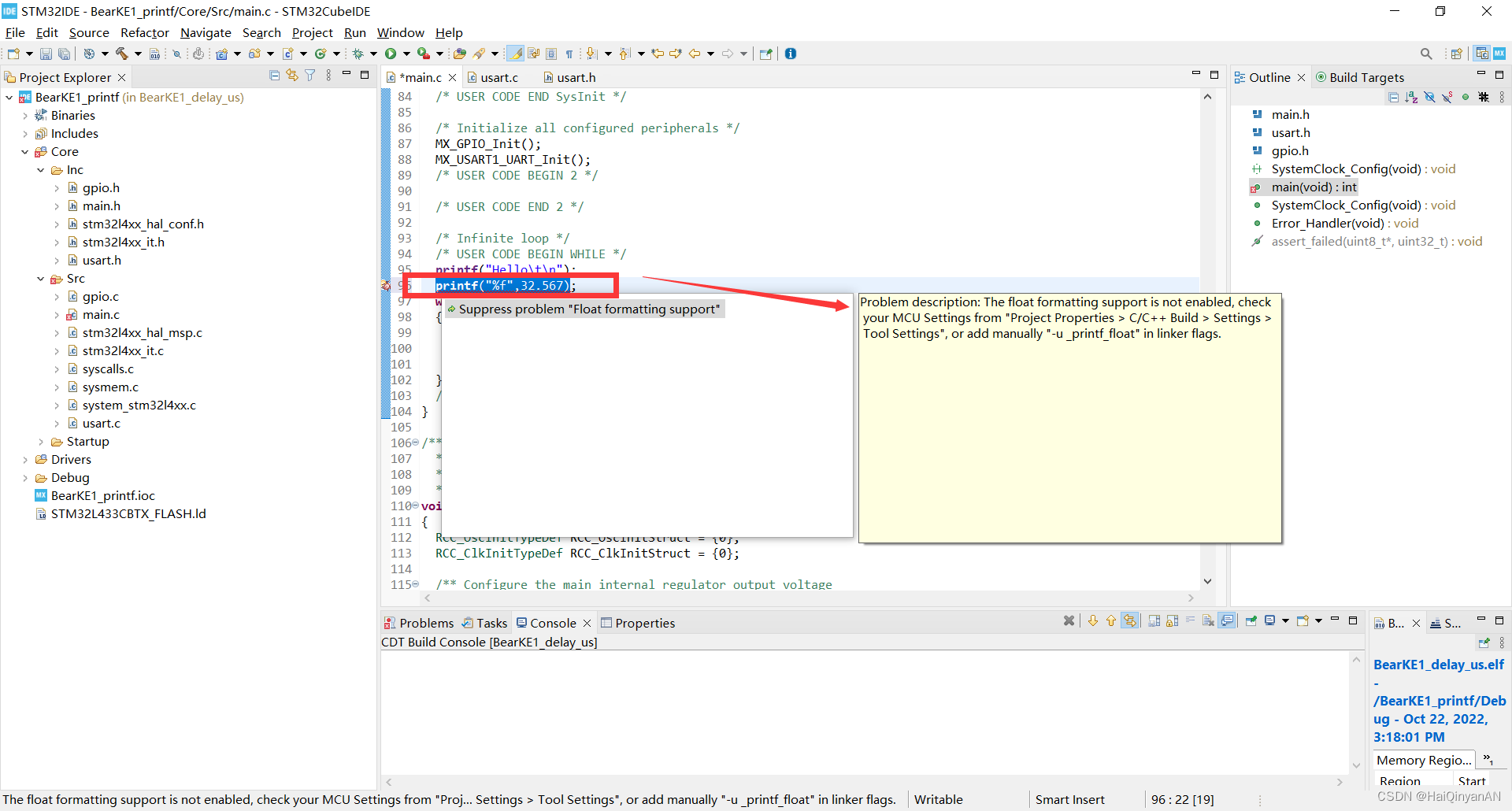This screenshot has height=811, width=1512.
Task: Click the External Tools run icon
Action: (424, 54)
